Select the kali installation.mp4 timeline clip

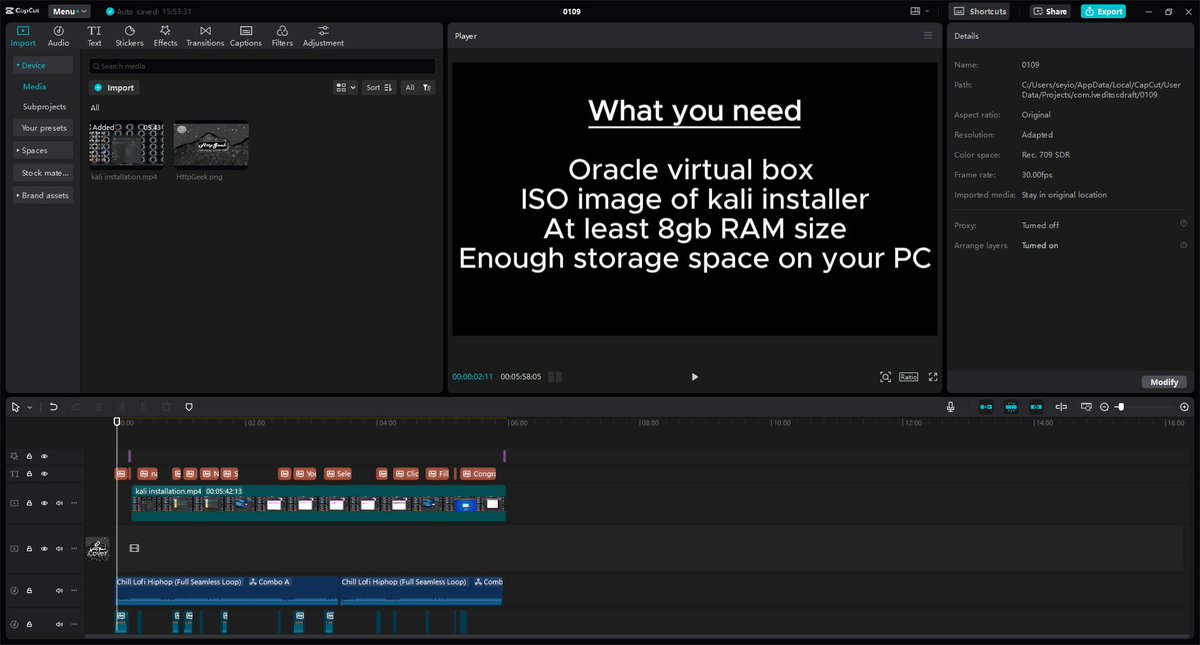coord(319,503)
